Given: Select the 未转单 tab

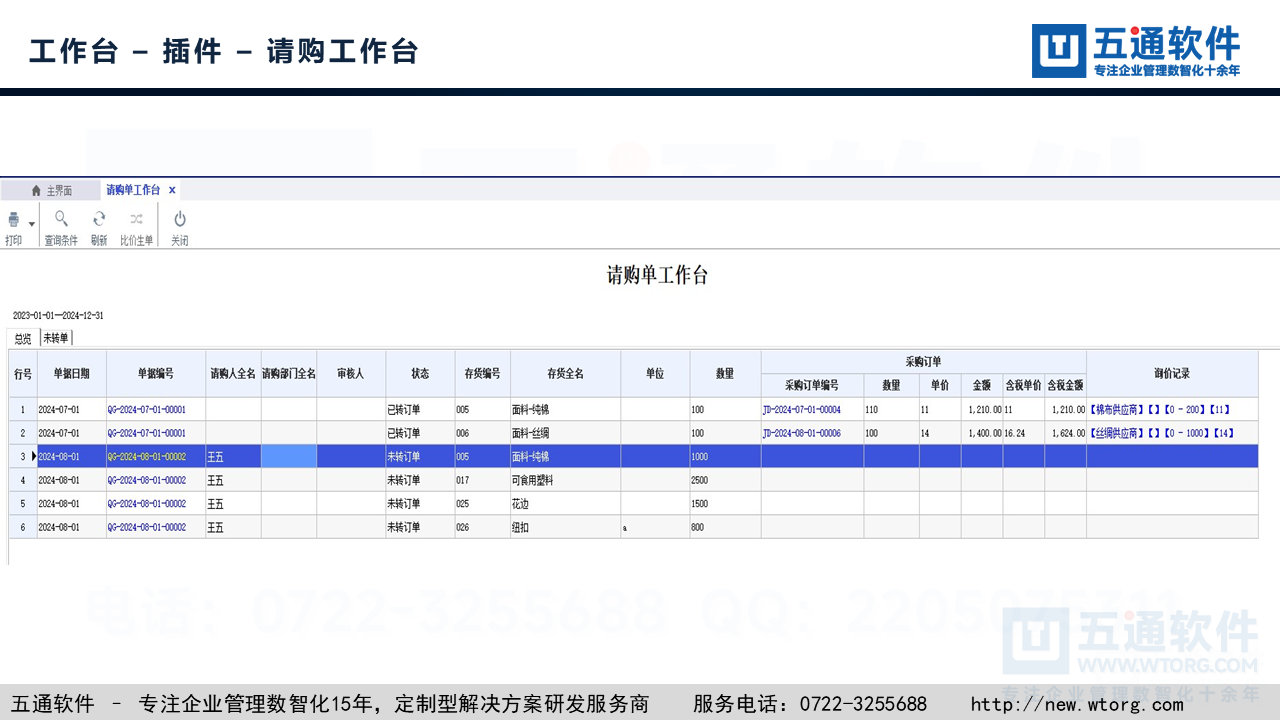Looking at the screenshot, I should click(x=56, y=338).
